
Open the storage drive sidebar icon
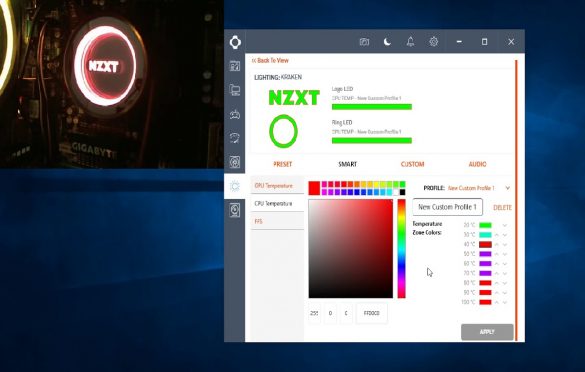pos(235,210)
